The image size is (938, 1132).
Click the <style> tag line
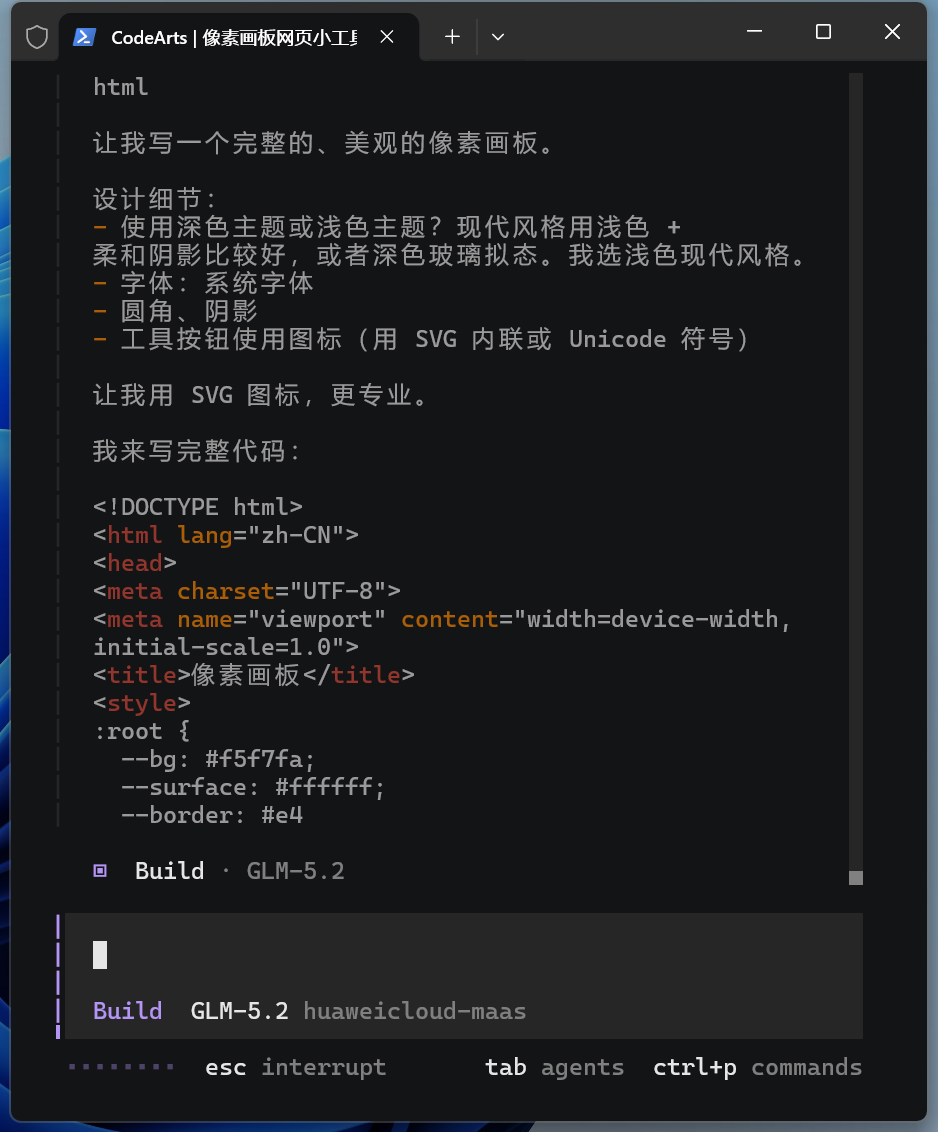pos(142,703)
